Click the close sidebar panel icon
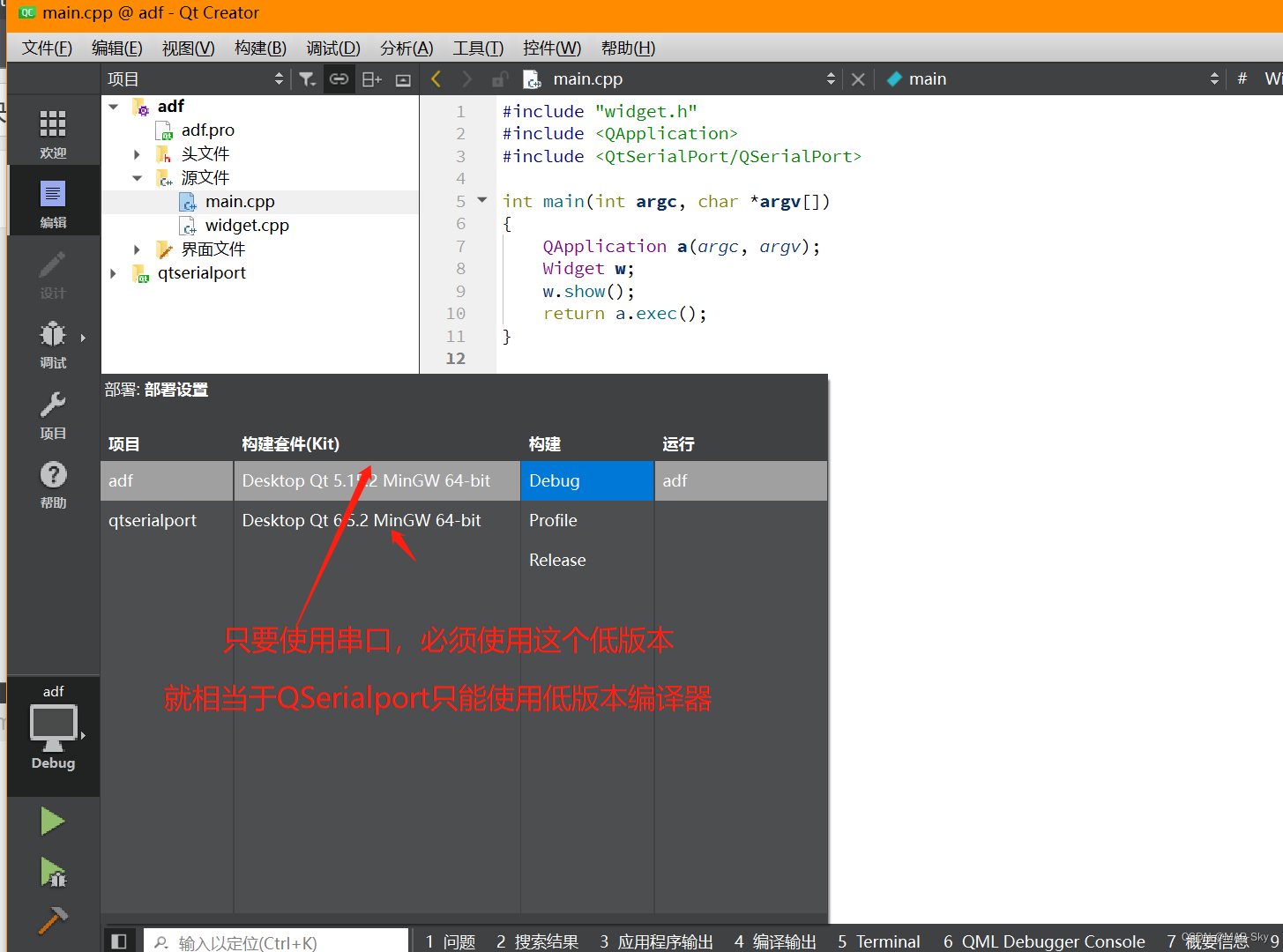1283x952 pixels. [x=403, y=79]
